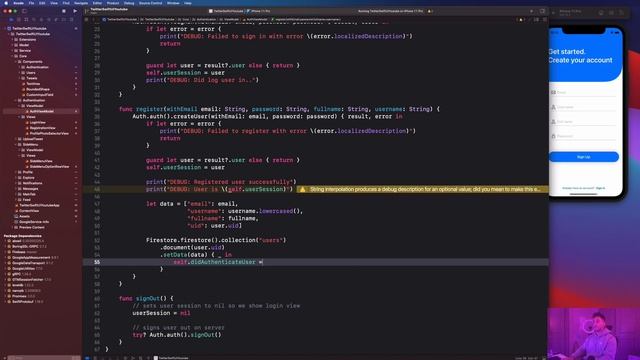The height and width of the screenshot is (360, 640).
Task: Collapse the SideMenu folder
Action: tap(16, 144)
